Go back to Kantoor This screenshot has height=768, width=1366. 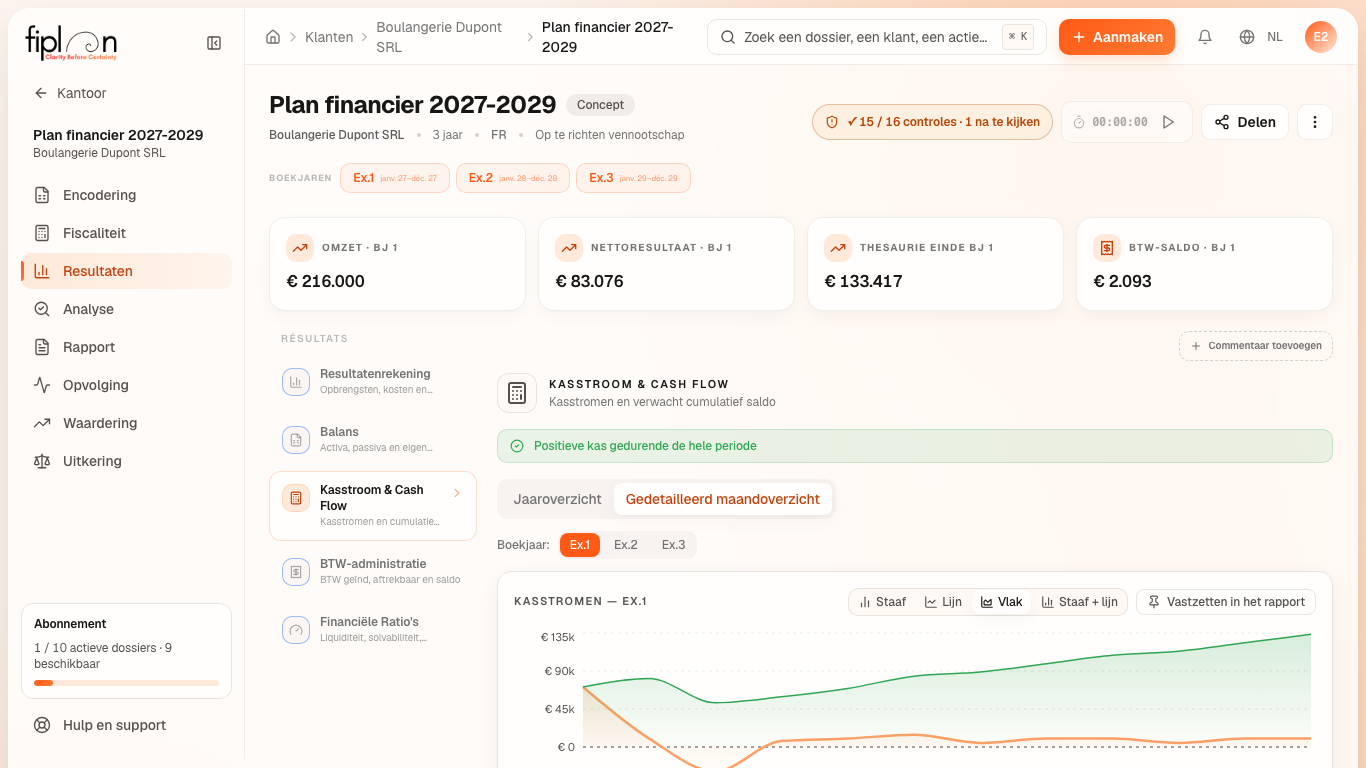click(70, 93)
